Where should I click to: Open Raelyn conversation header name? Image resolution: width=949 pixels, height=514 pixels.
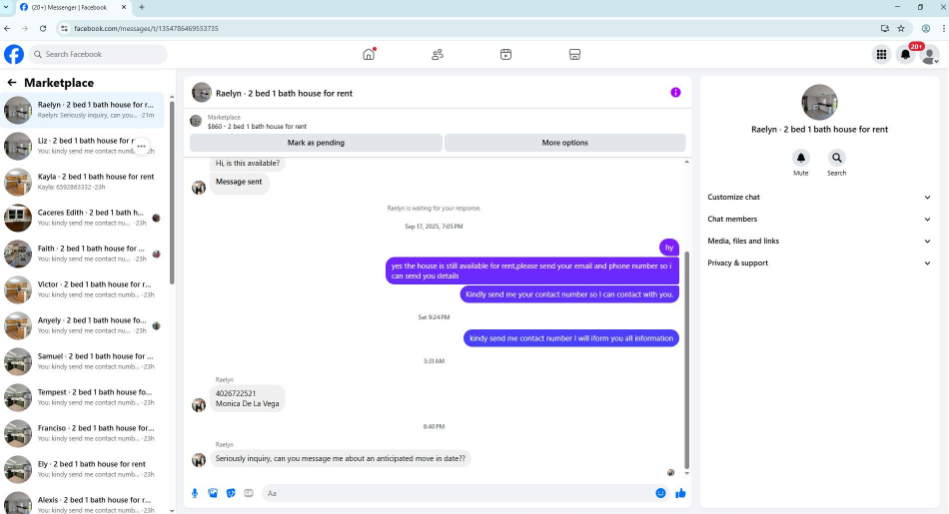284,93
